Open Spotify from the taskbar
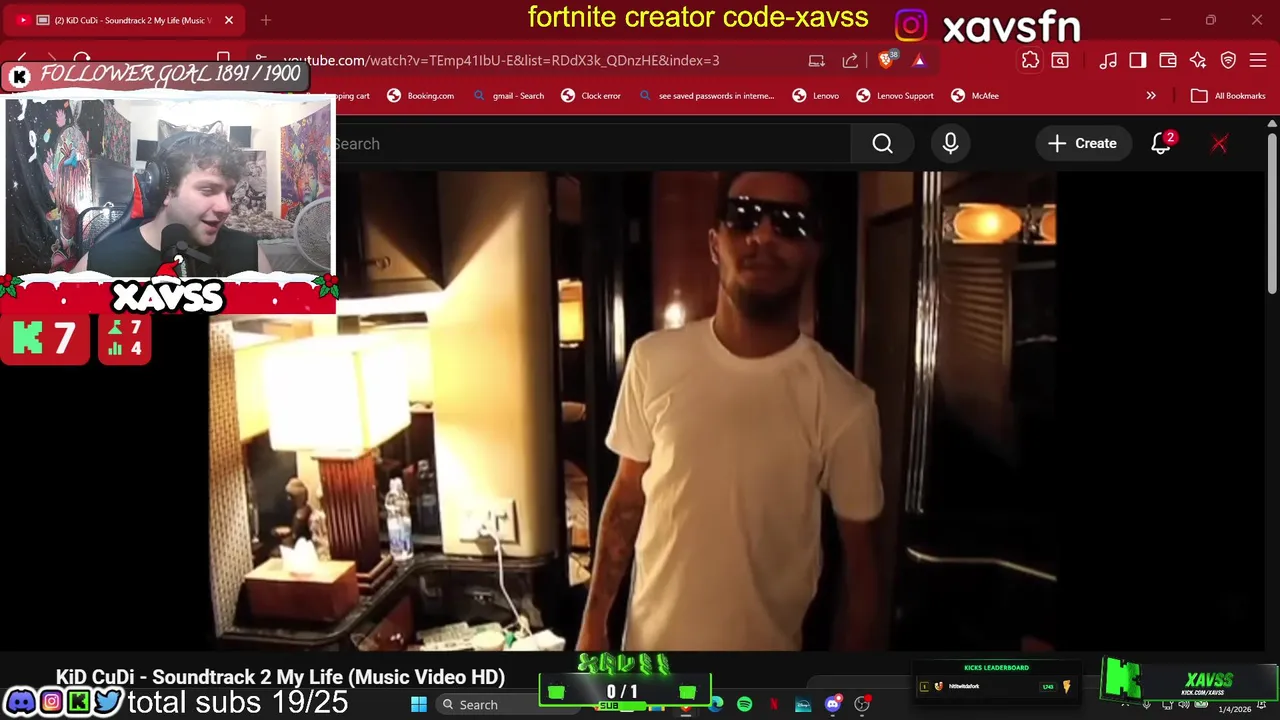Screen dimensions: 1280x720 [744, 705]
